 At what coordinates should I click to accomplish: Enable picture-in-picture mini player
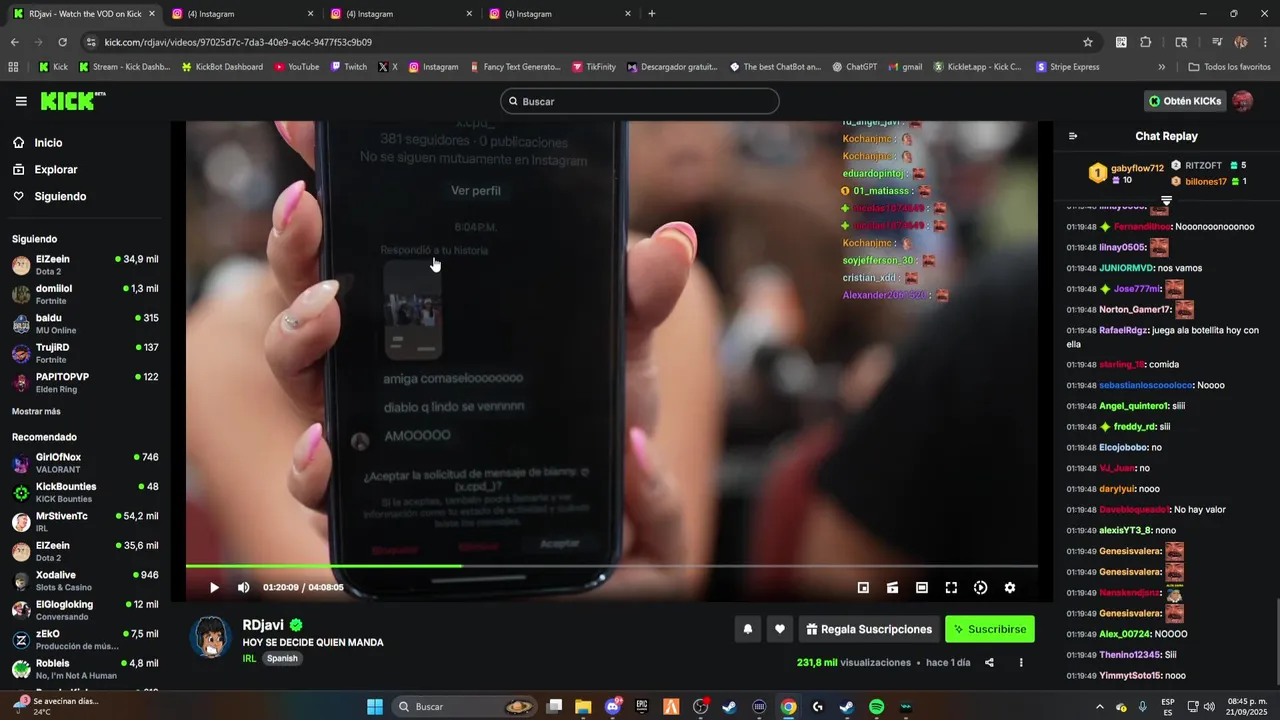[863, 588]
